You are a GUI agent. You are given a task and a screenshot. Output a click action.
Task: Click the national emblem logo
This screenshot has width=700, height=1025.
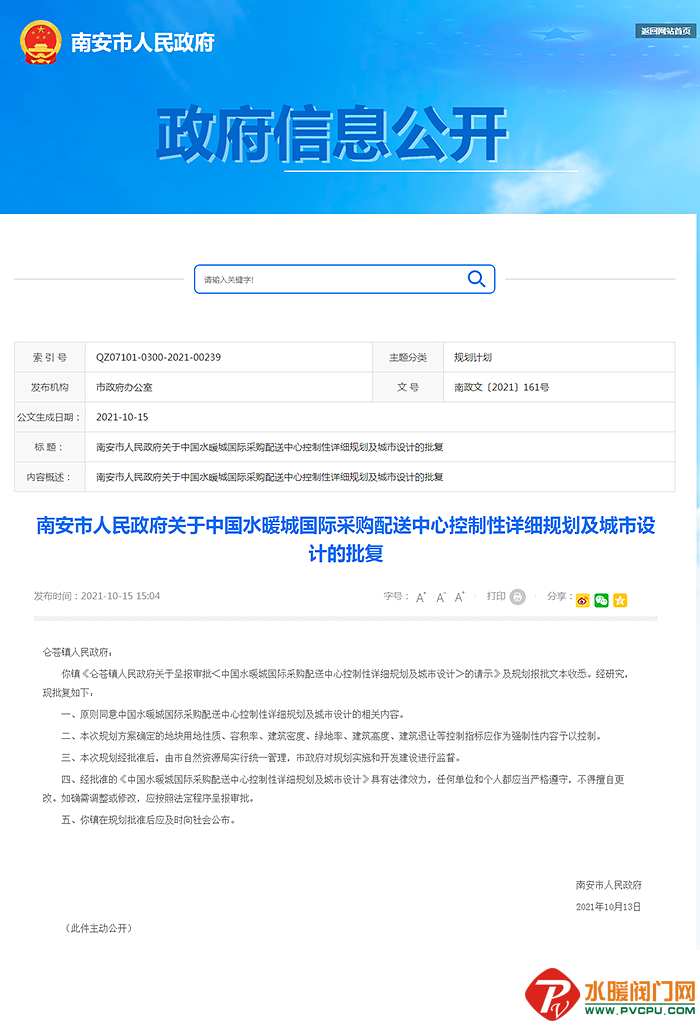(41, 43)
